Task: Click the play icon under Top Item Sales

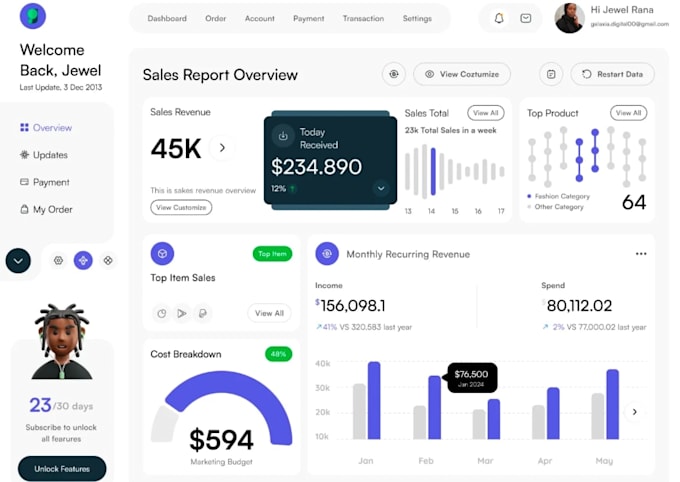Action: [182, 313]
